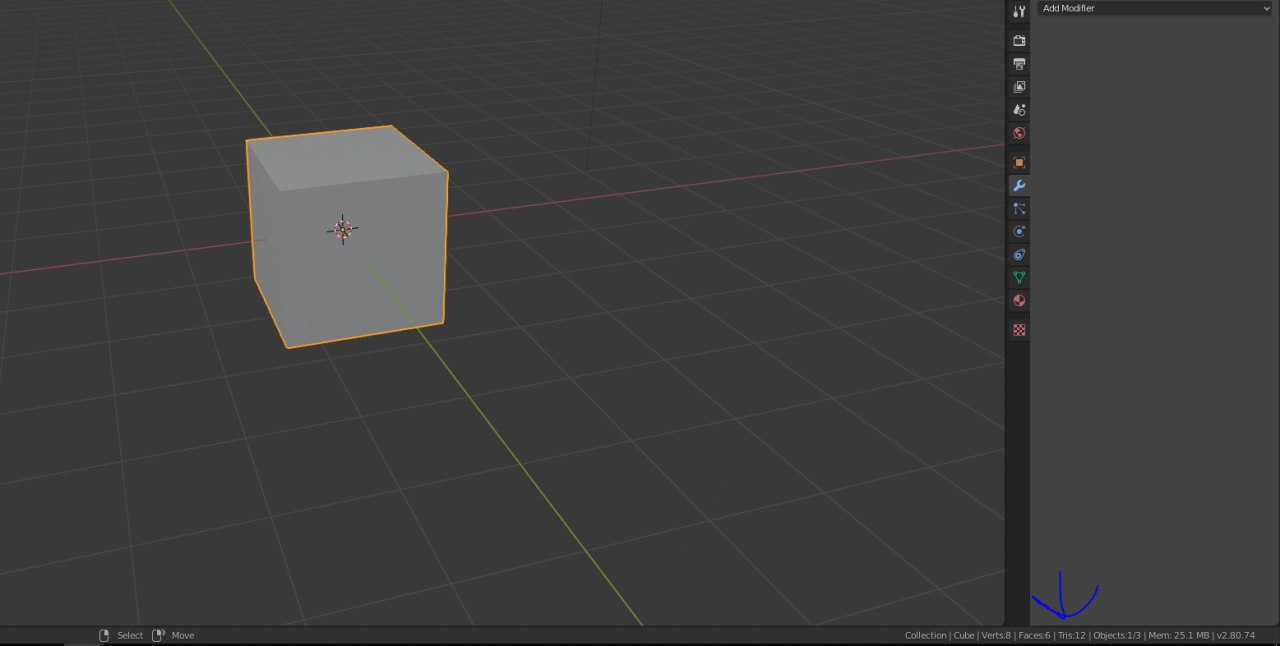Click the Select mouse hint in status bar
The image size is (1280, 646).
[x=121, y=635]
